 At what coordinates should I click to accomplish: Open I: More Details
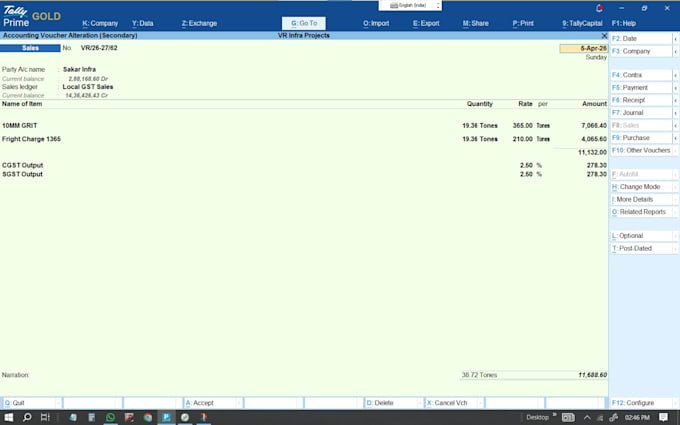click(x=641, y=199)
